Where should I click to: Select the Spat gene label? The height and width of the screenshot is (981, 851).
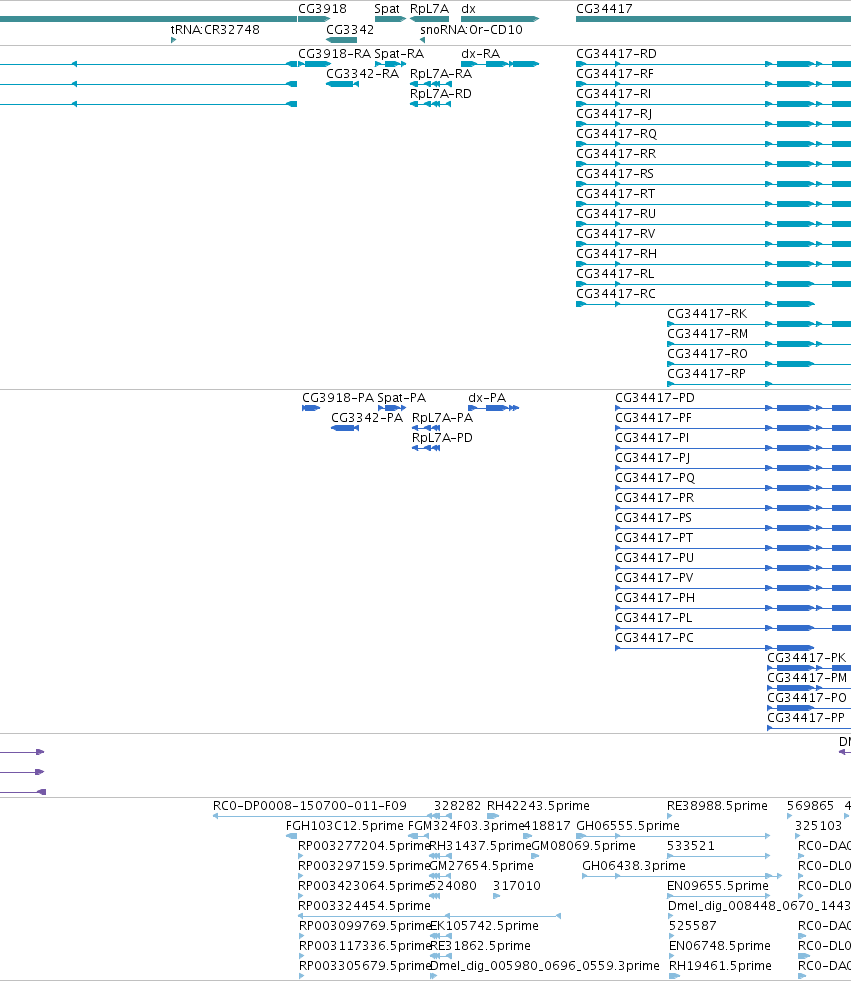pyautogui.click(x=387, y=9)
